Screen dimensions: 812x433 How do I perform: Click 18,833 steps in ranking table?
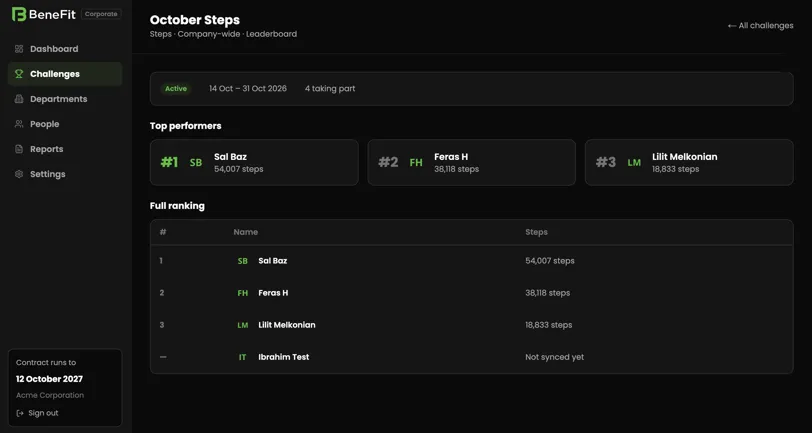pyautogui.click(x=548, y=325)
